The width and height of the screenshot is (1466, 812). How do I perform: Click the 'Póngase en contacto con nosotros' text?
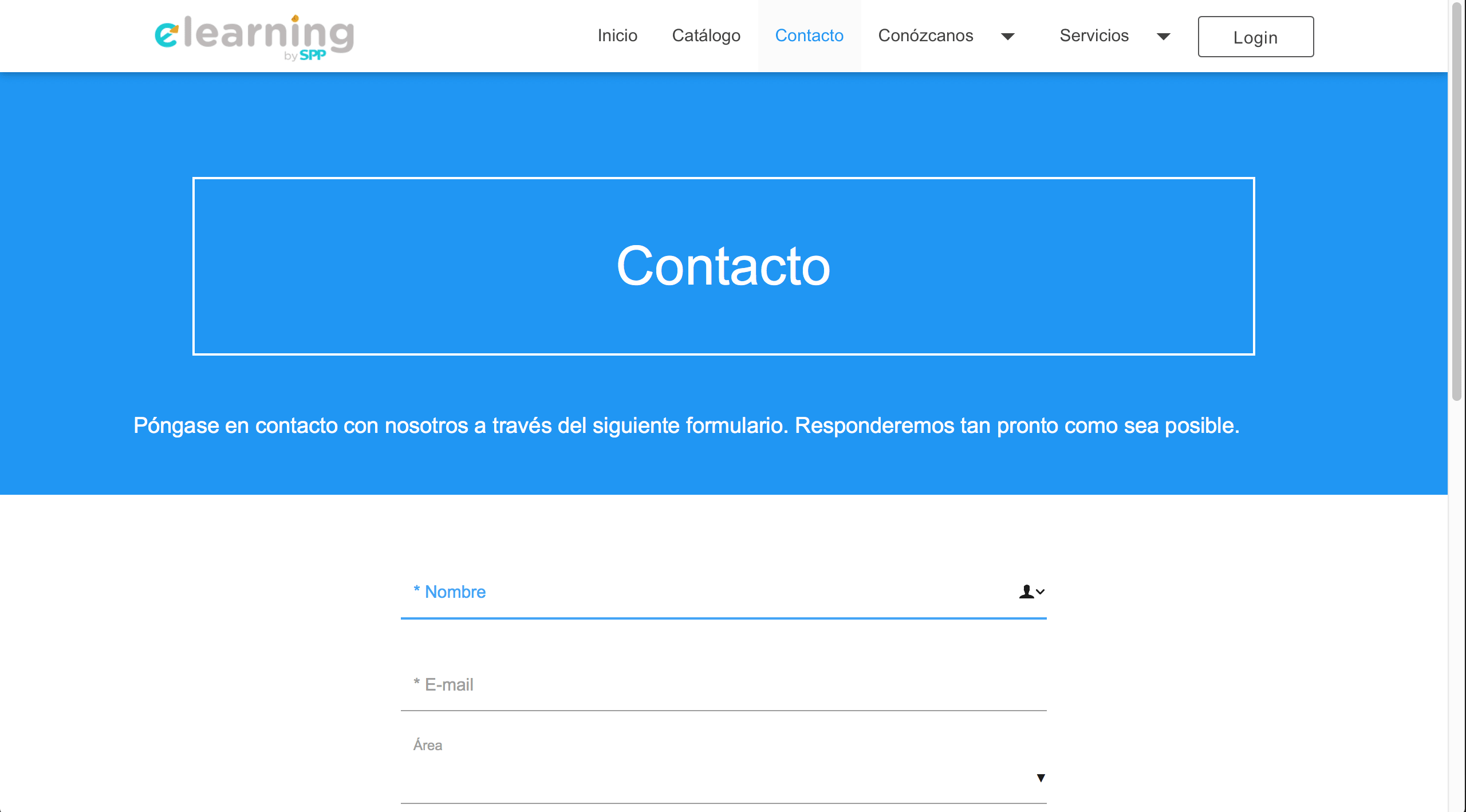click(687, 425)
